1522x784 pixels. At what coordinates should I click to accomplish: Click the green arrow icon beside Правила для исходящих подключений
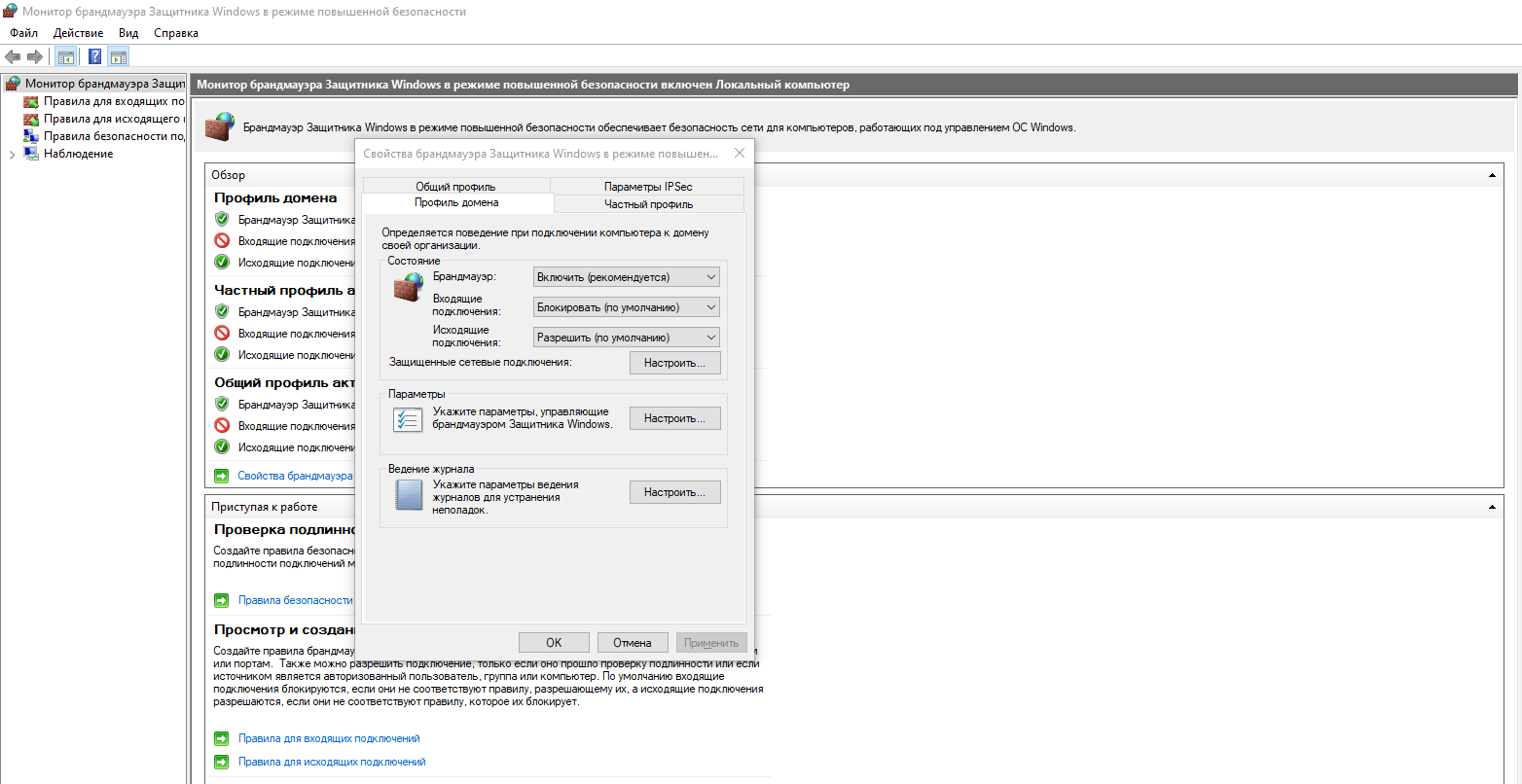click(221, 762)
